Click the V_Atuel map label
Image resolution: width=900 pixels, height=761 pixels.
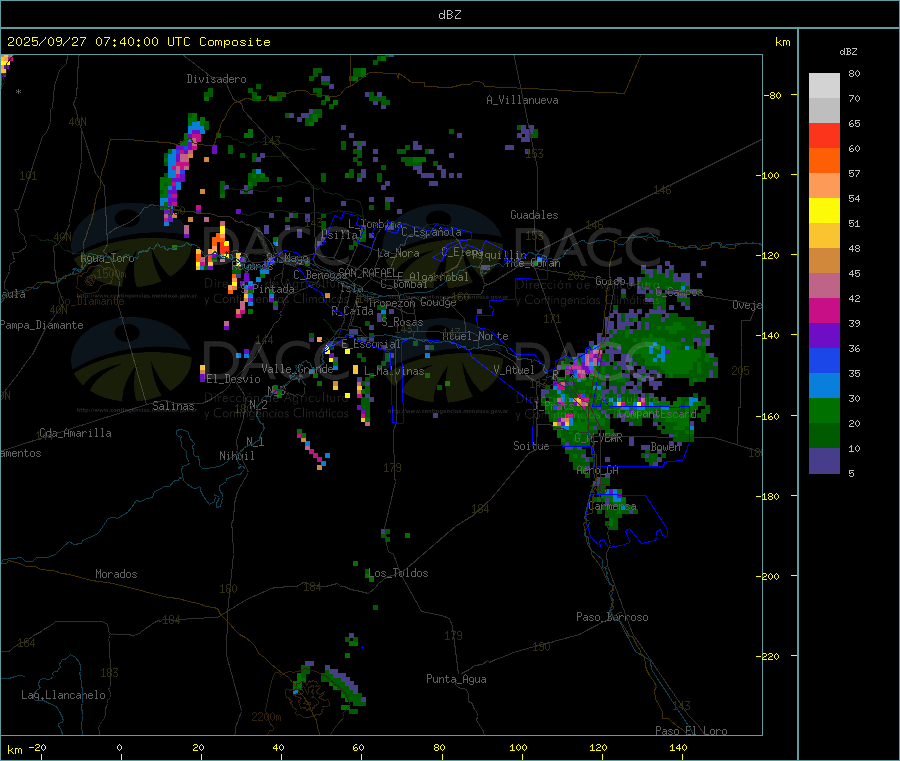point(514,370)
